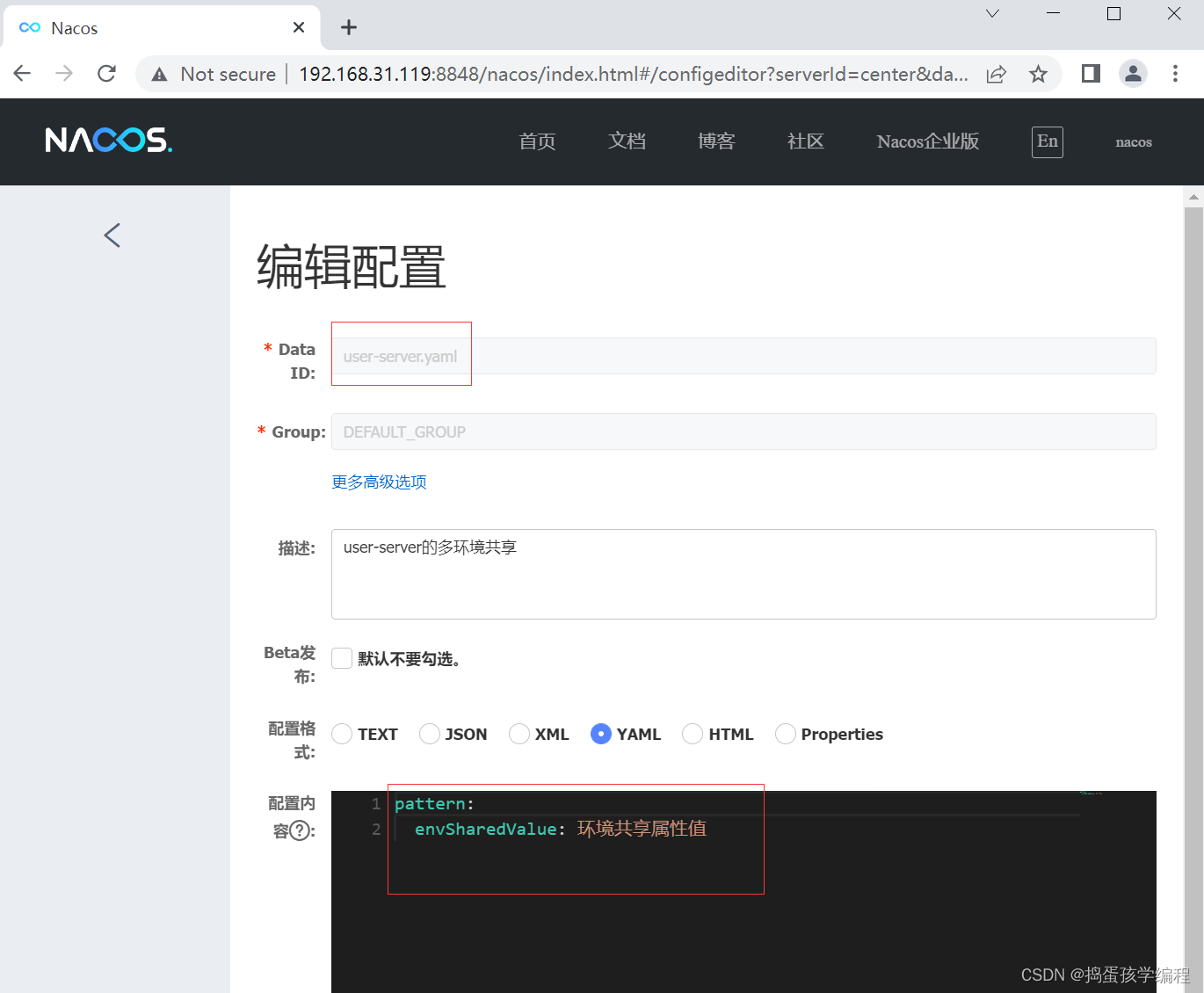Open the nacos user menu

(x=1134, y=141)
